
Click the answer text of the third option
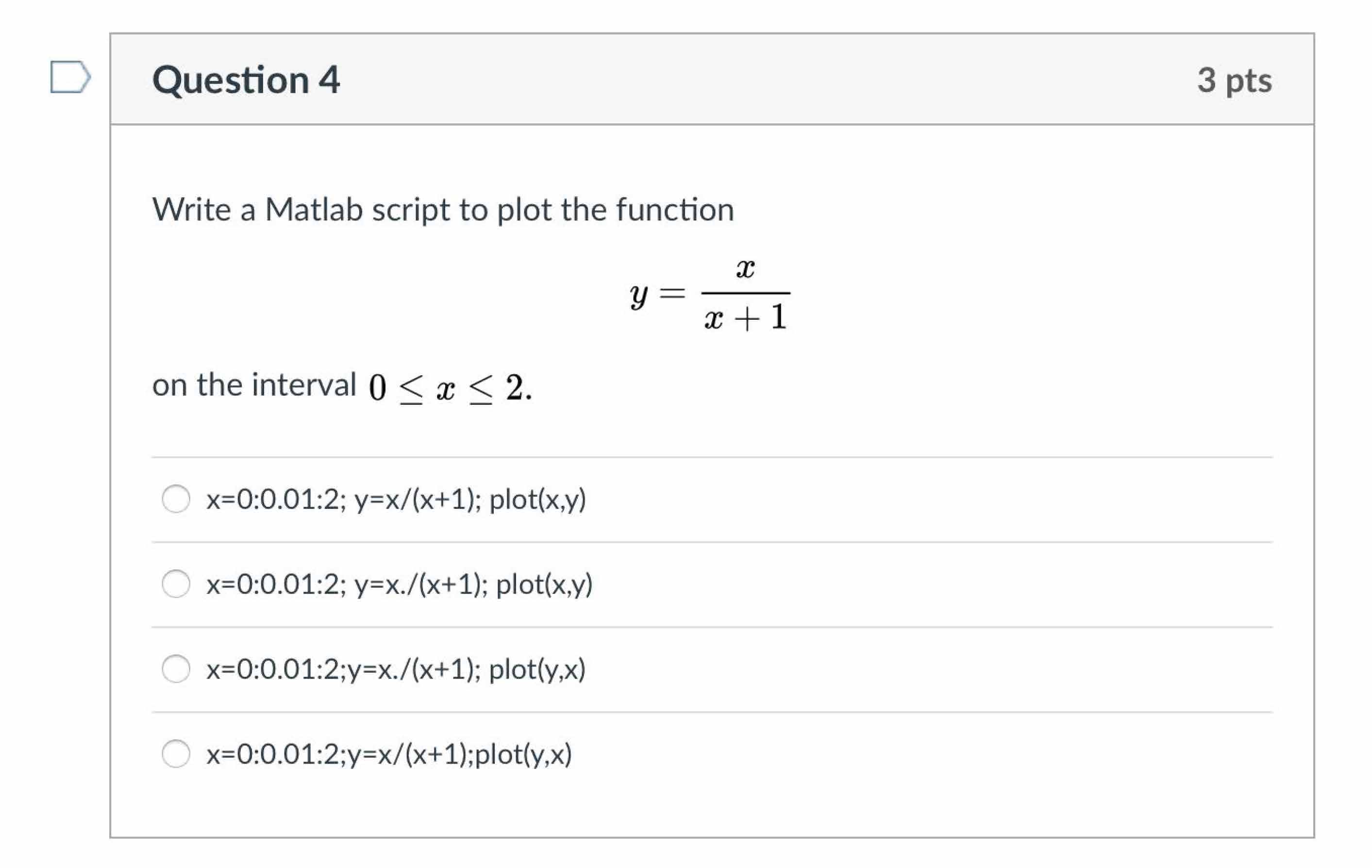coord(396,669)
